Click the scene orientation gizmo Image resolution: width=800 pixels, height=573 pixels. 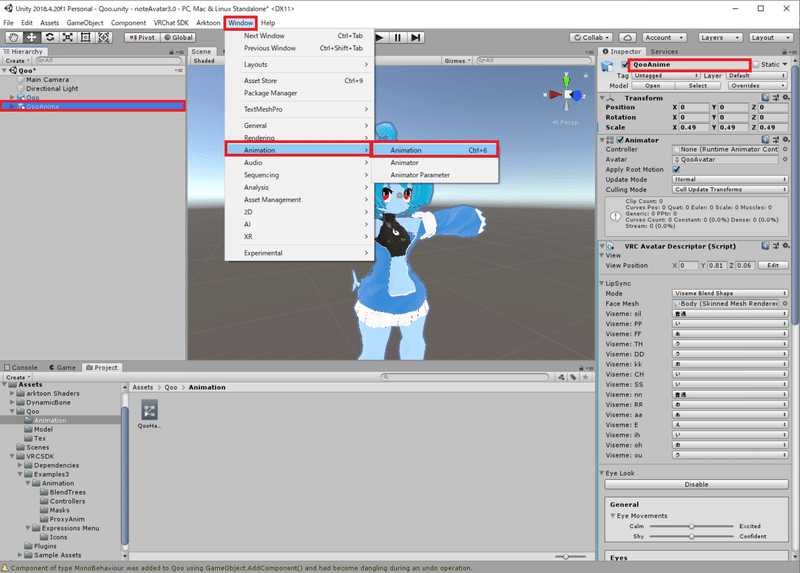(x=566, y=94)
